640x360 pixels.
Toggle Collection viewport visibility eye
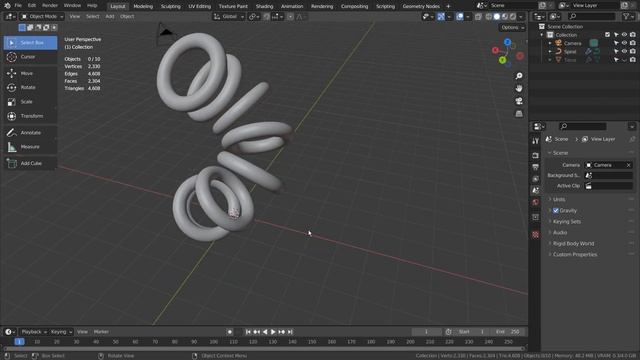click(x=624, y=35)
